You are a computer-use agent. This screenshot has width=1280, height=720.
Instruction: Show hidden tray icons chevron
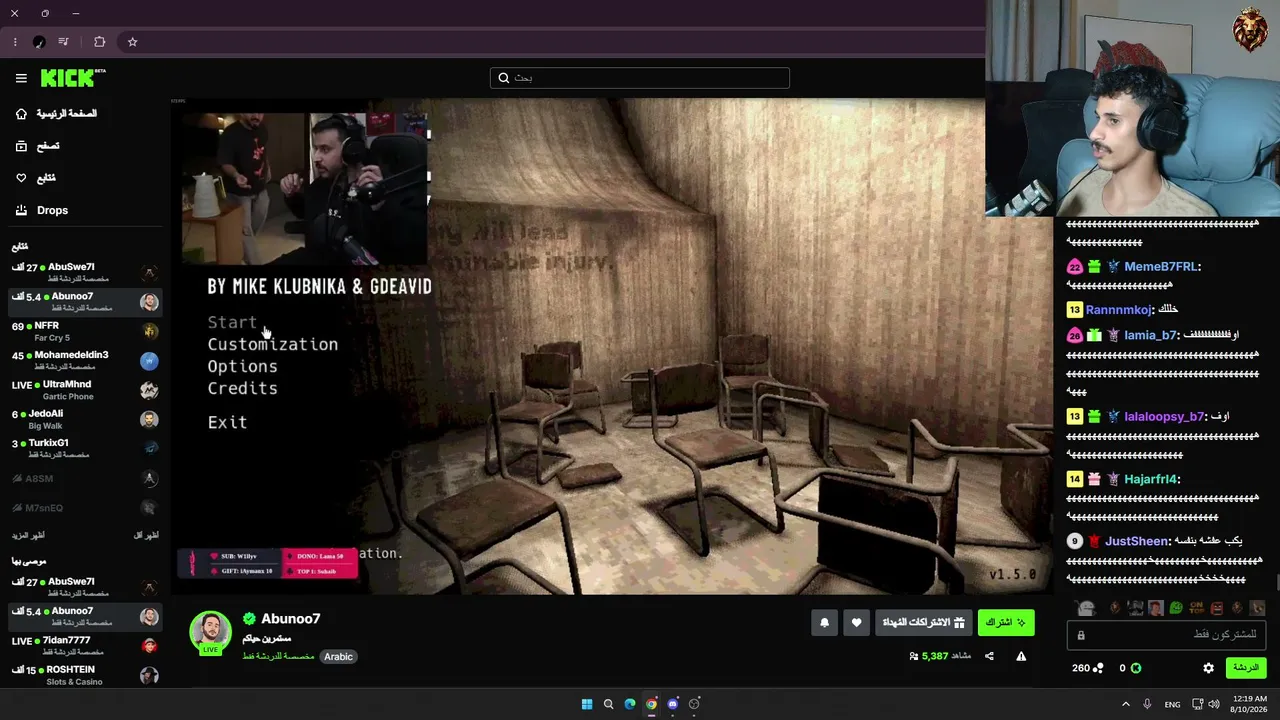pyautogui.click(x=1125, y=704)
